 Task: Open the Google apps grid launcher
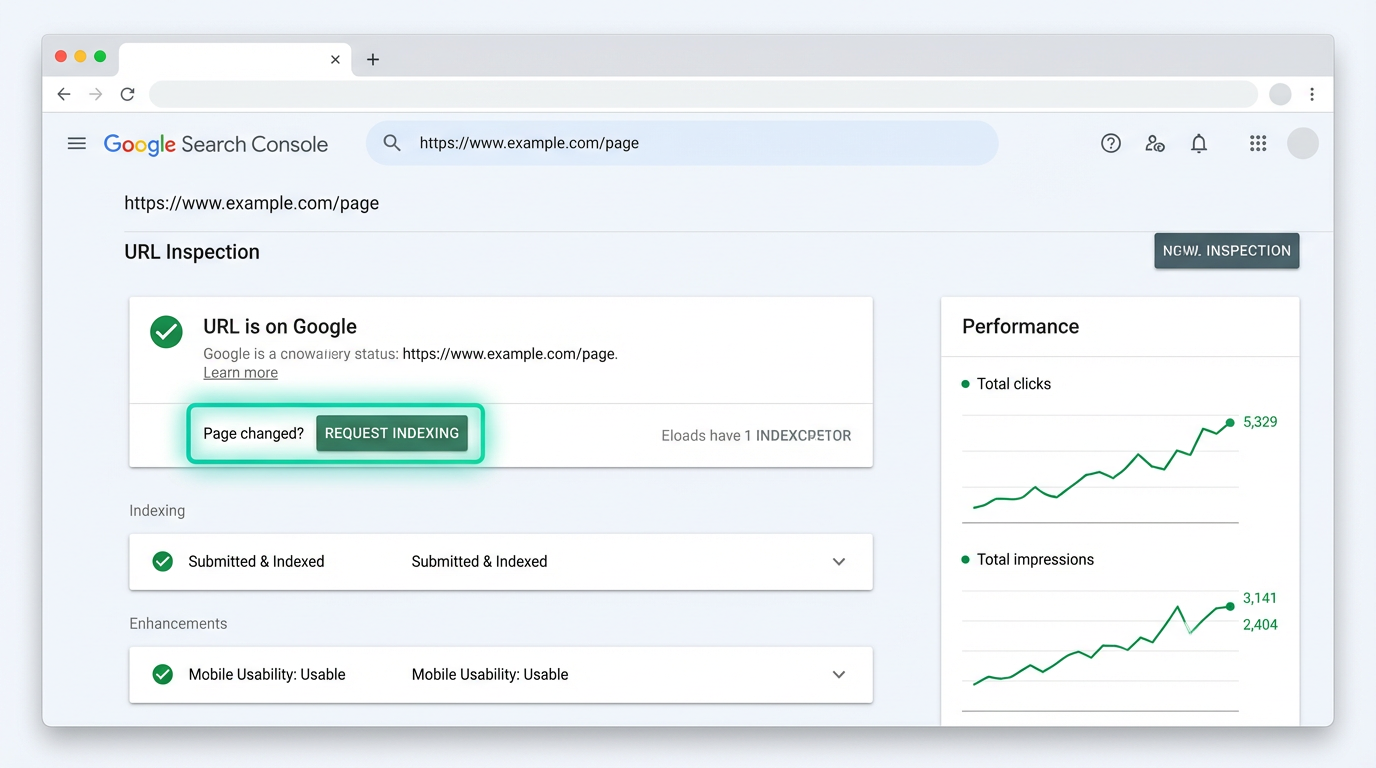tap(1257, 143)
